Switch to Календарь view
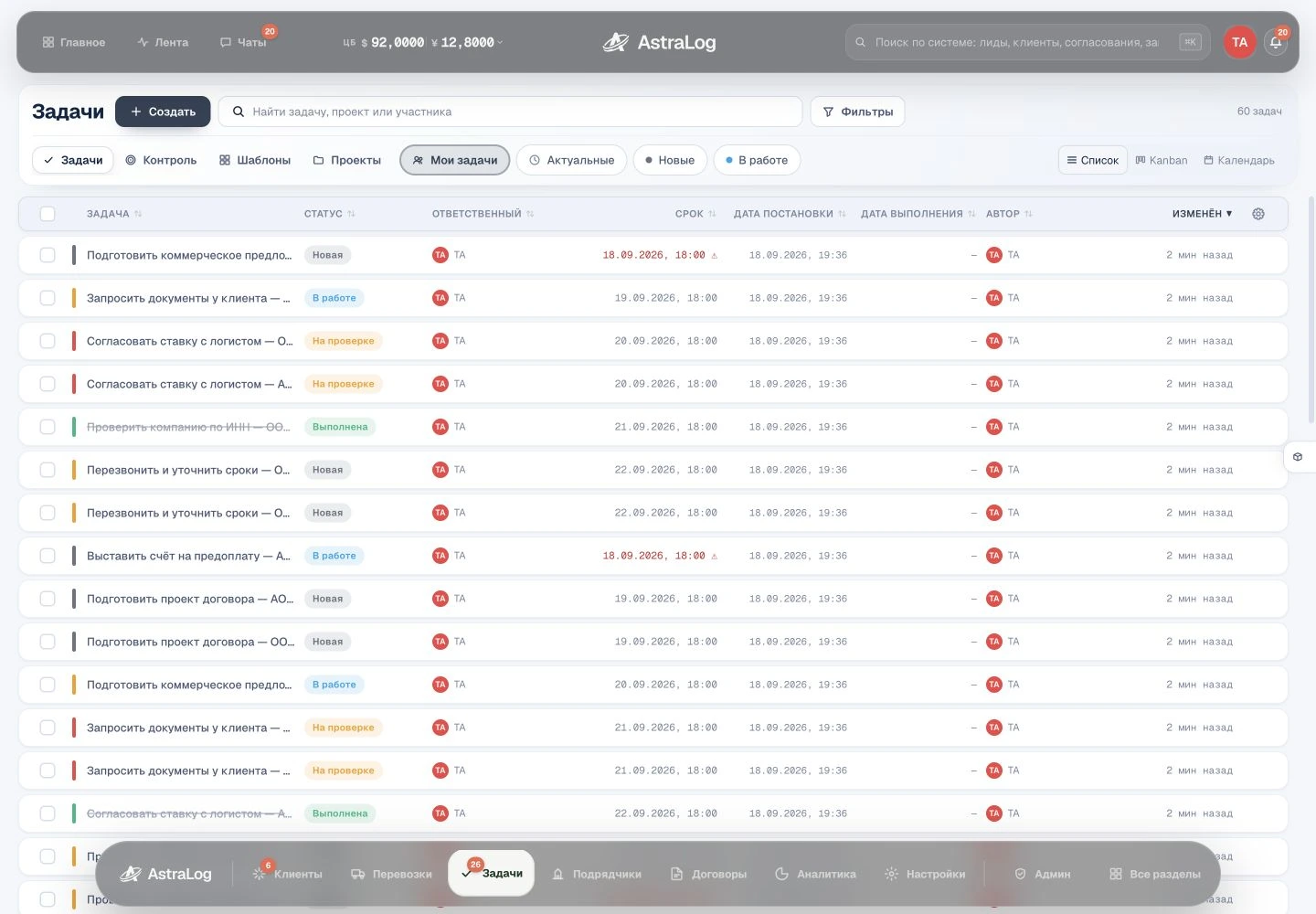Screen dimensions: 1316x914 pos(1239,160)
